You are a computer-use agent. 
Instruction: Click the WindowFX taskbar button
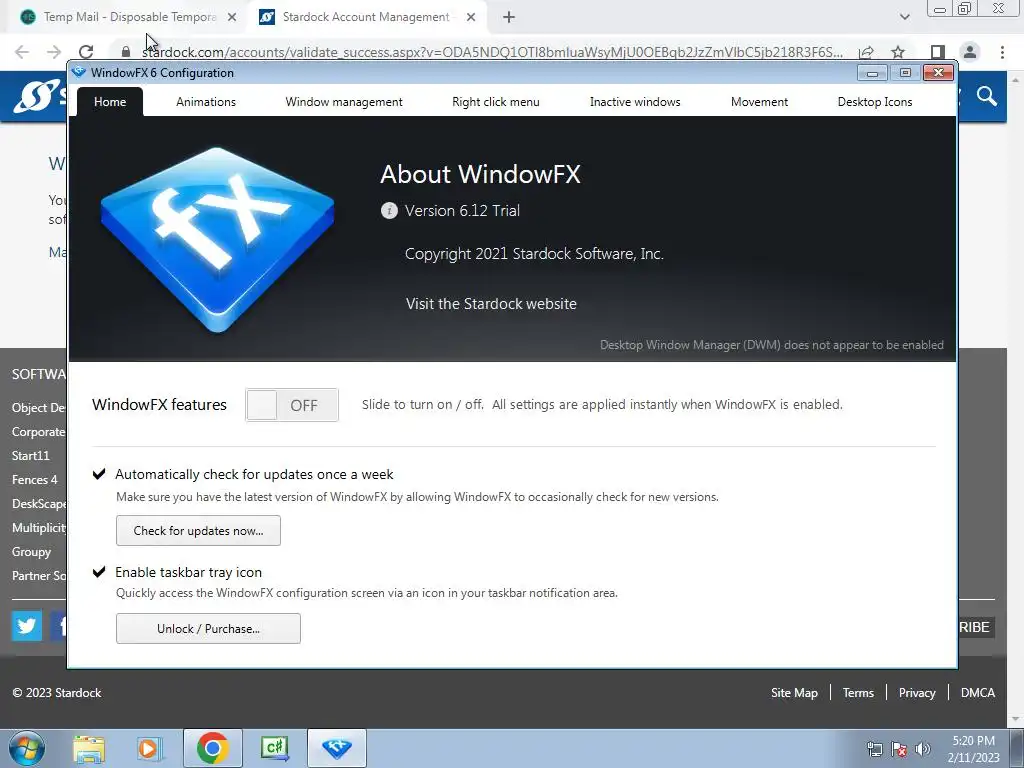coord(337,748)
